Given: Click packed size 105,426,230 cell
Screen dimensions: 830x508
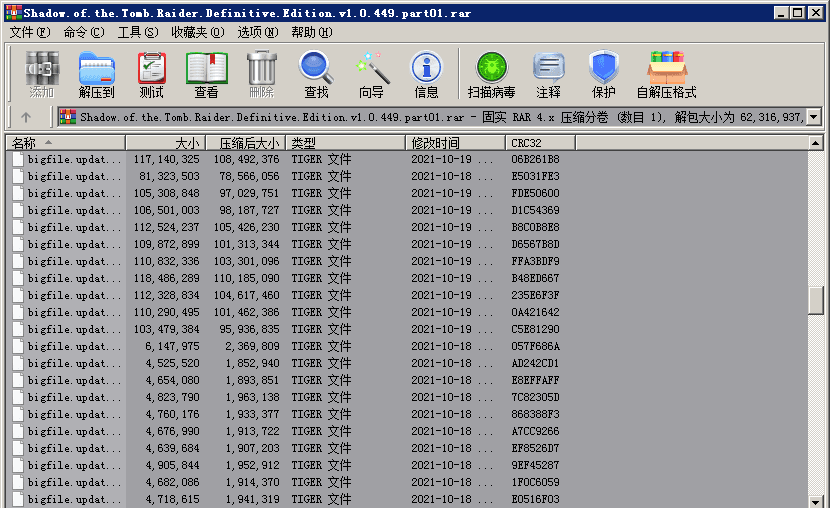Looking at the screenshot, I should [247, 227].
